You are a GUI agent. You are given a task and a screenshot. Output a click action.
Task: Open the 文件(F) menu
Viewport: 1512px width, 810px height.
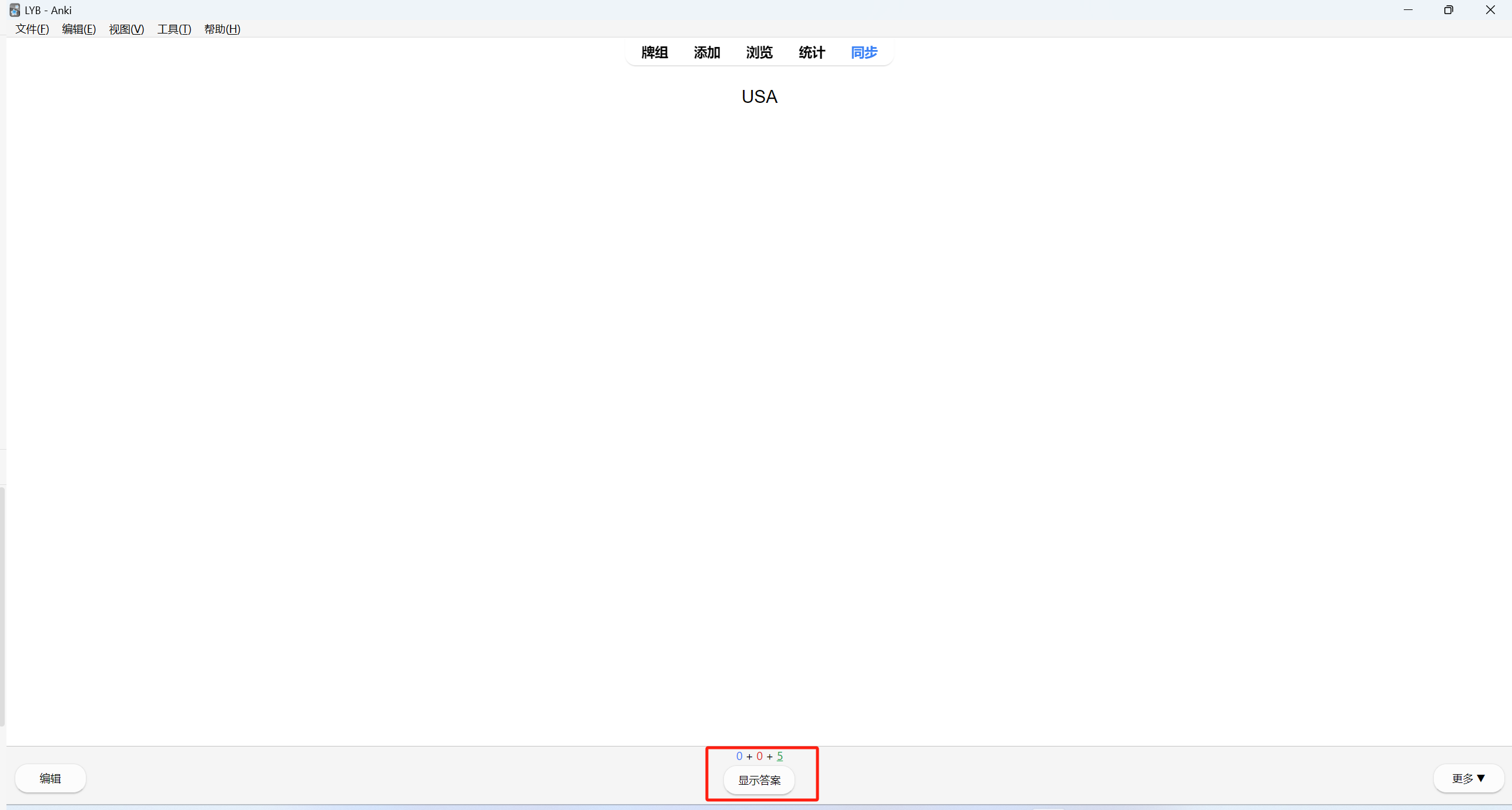(32, 29)
